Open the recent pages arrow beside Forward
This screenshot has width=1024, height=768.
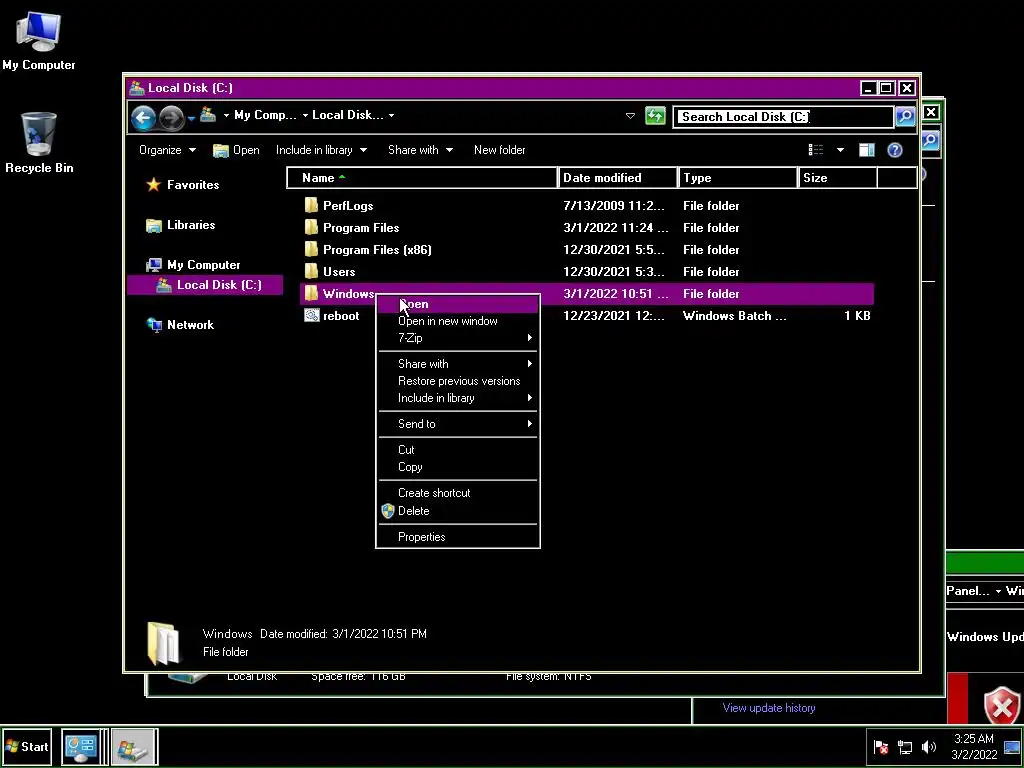pos(191,118)
